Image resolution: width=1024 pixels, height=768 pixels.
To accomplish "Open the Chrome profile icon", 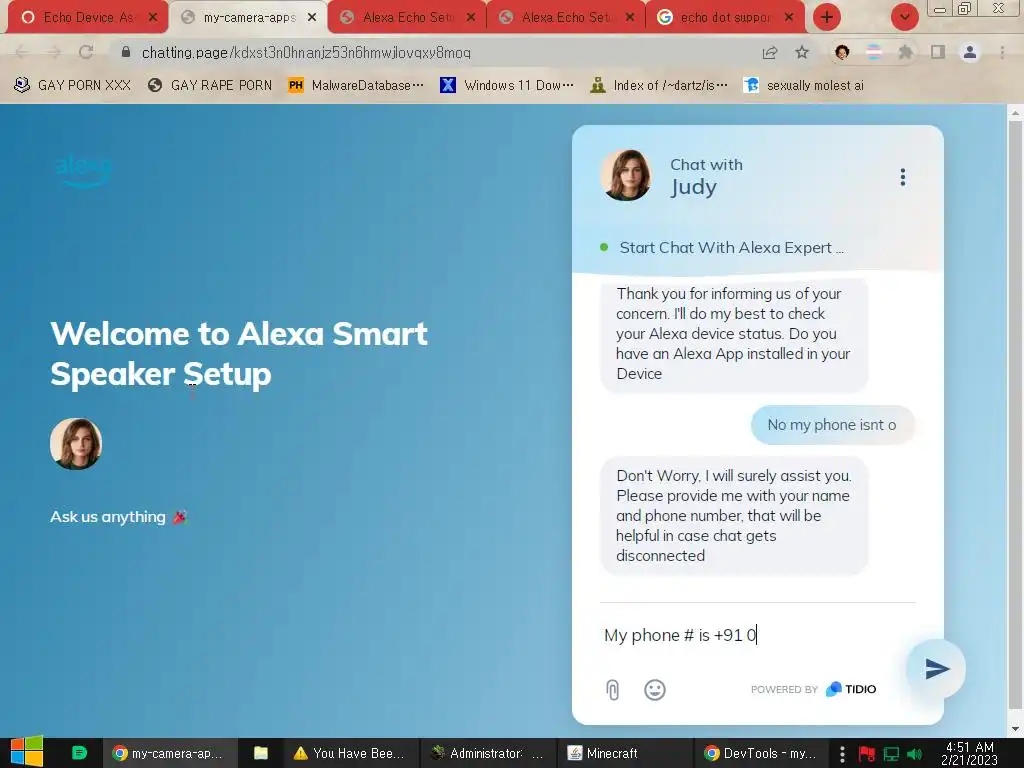I will click(970, 52).
